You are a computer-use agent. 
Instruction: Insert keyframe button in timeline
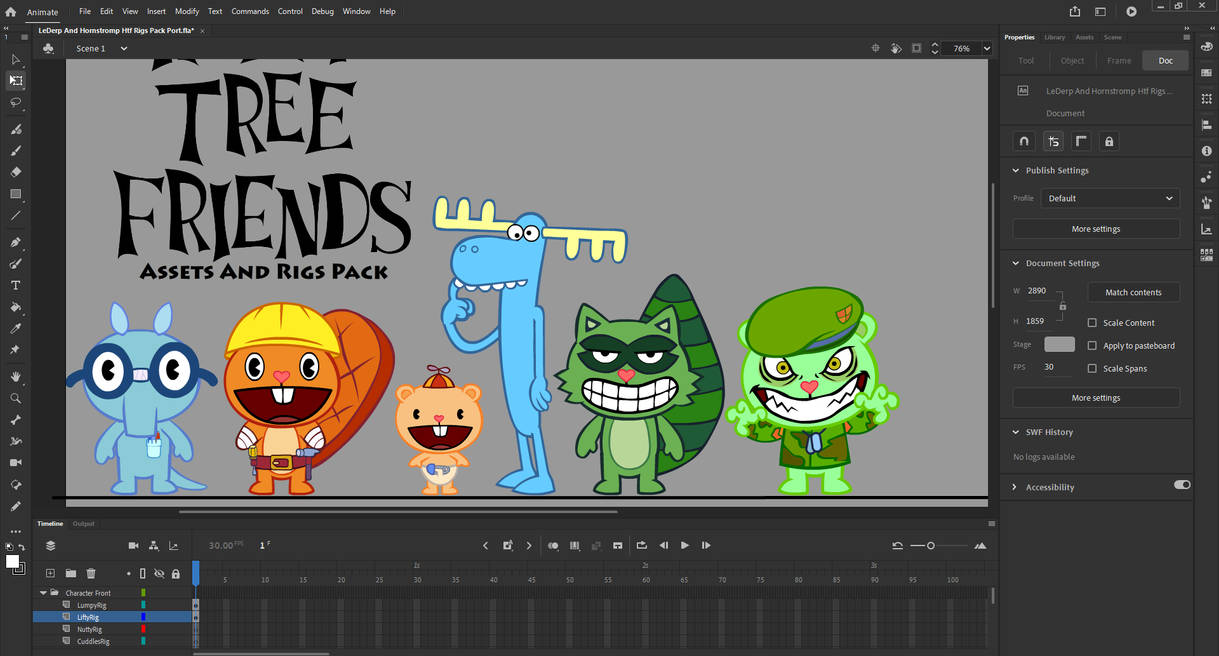pos(508,546)
